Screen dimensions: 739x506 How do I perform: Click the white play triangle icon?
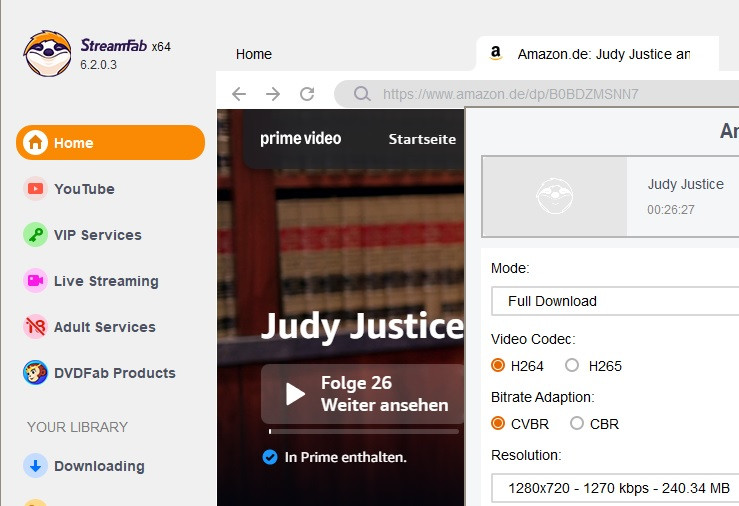(x=296, y=394)
